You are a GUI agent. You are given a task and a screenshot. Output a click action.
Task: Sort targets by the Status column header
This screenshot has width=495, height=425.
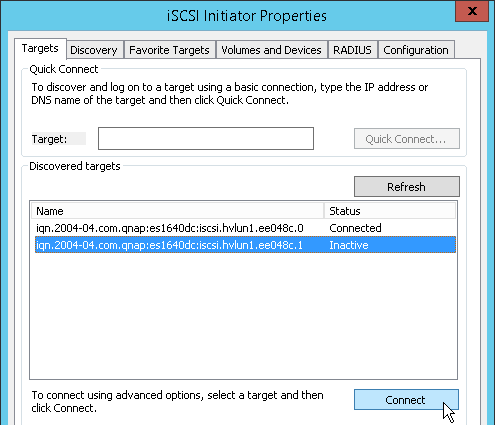[x=390, y=211]
